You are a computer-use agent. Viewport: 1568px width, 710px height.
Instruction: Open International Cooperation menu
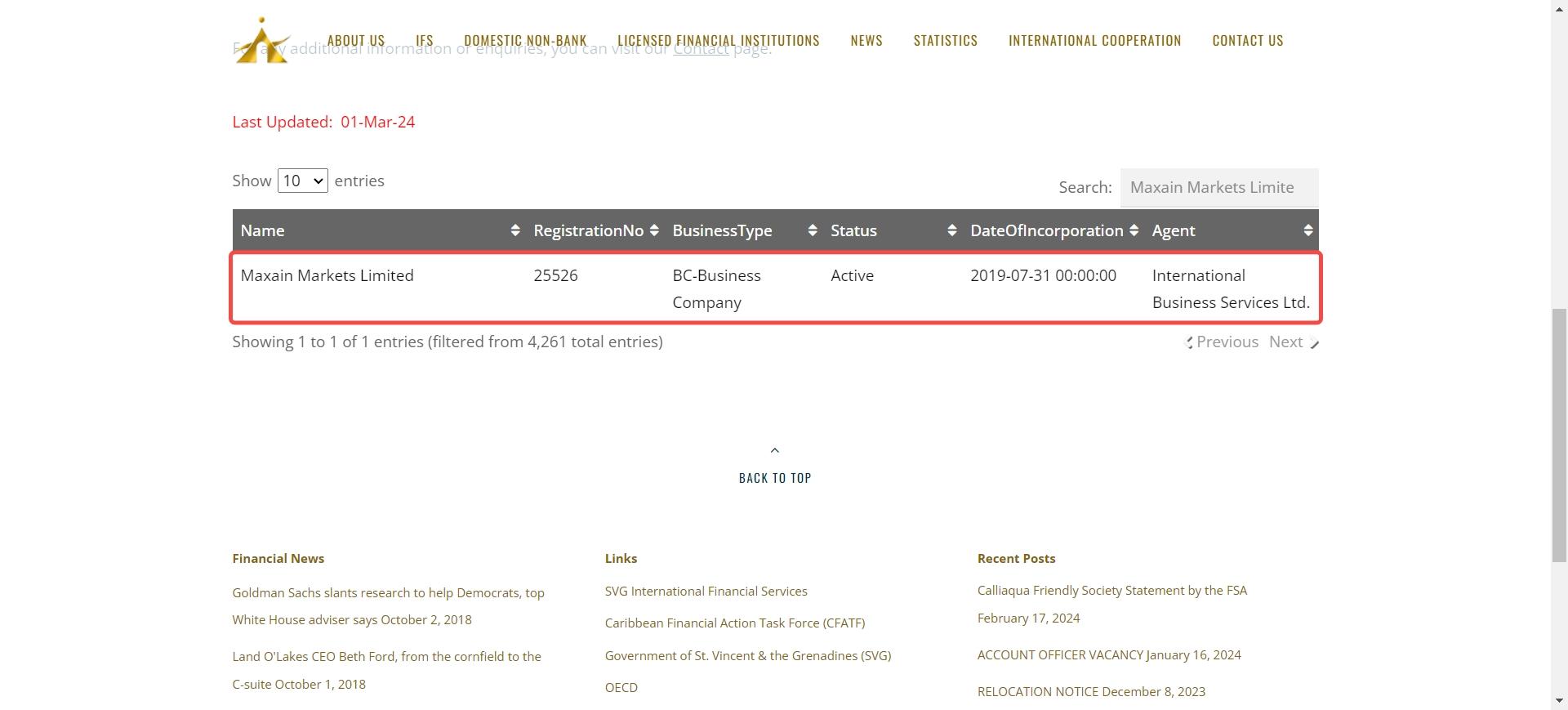click(x=1095, y=41)
